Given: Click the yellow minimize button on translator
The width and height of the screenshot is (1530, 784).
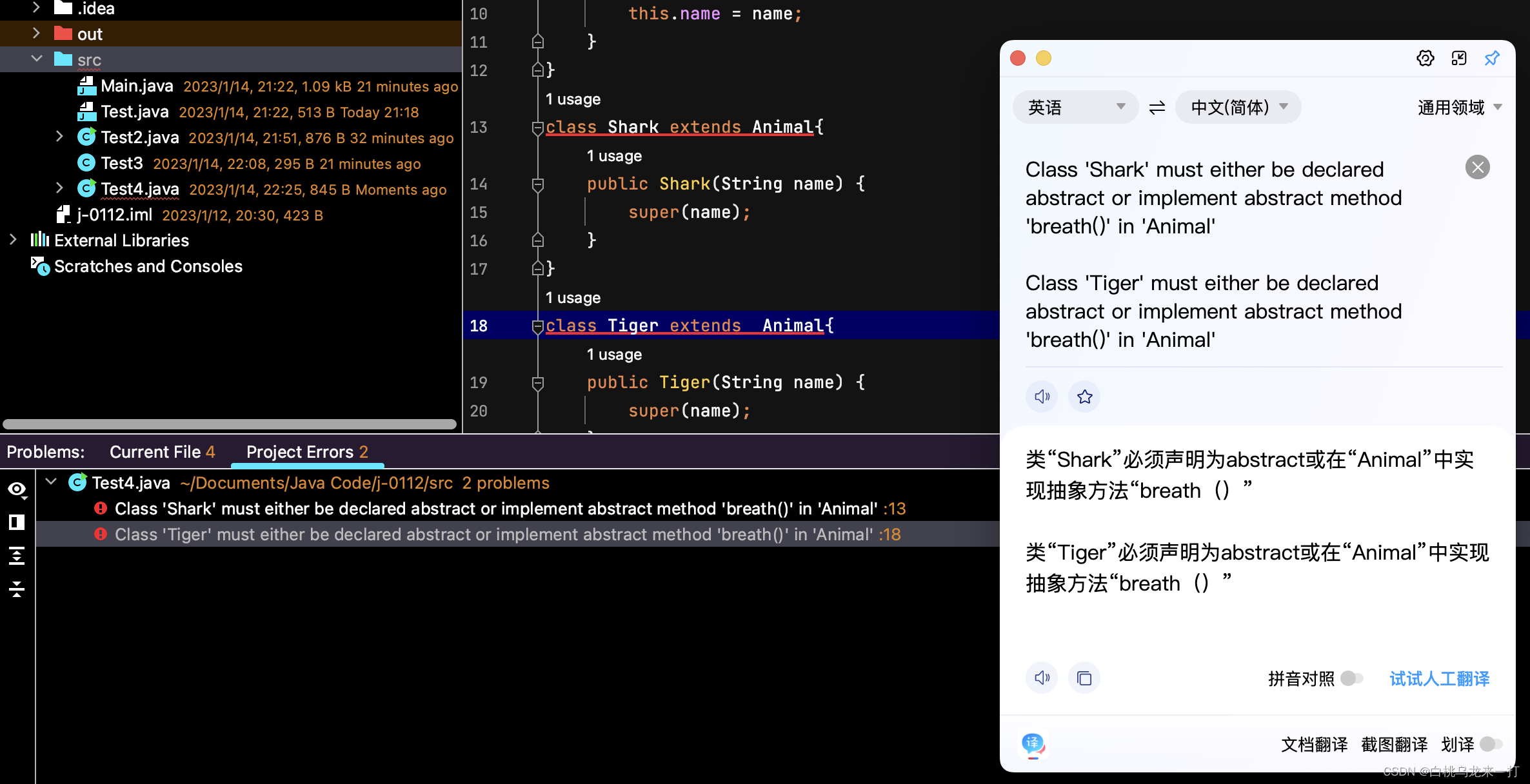Looking at the screenshot, I should coord(1044,59).
